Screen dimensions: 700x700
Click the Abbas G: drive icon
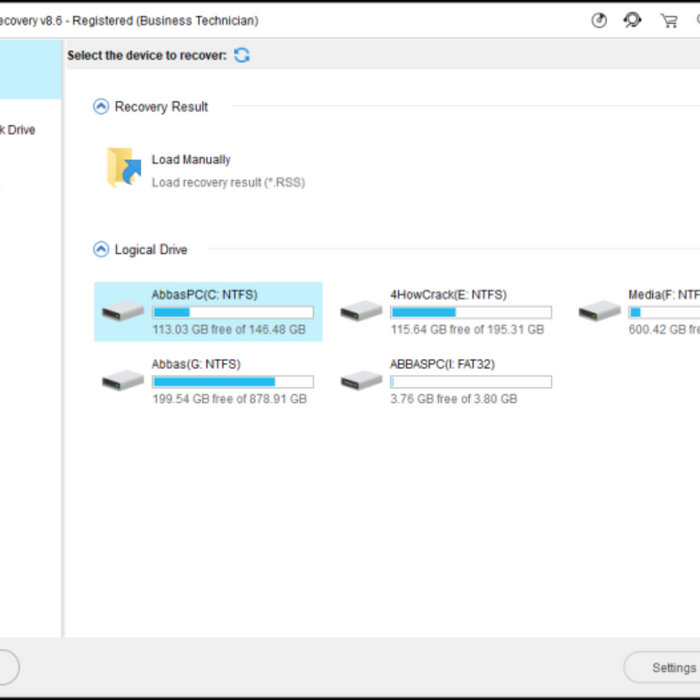123,380
